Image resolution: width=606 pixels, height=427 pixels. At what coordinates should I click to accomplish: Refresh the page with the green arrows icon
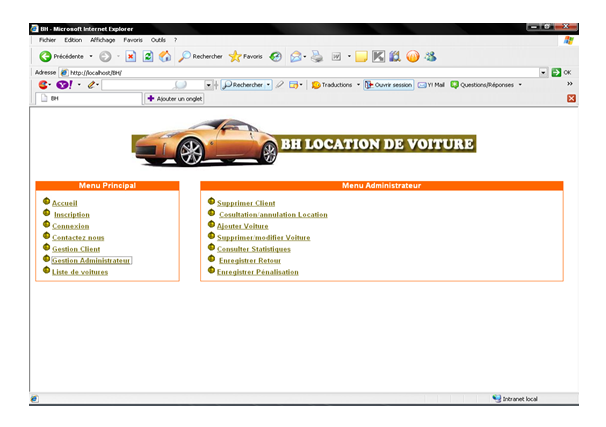(148, 56)
